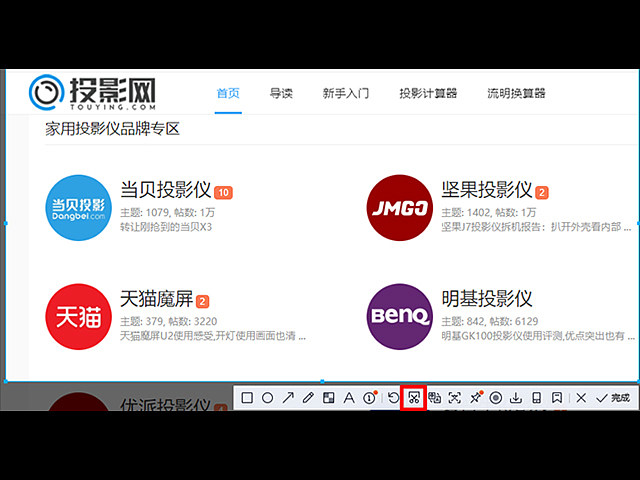Click the Dangbei blue brand logo

click(78, 208)
